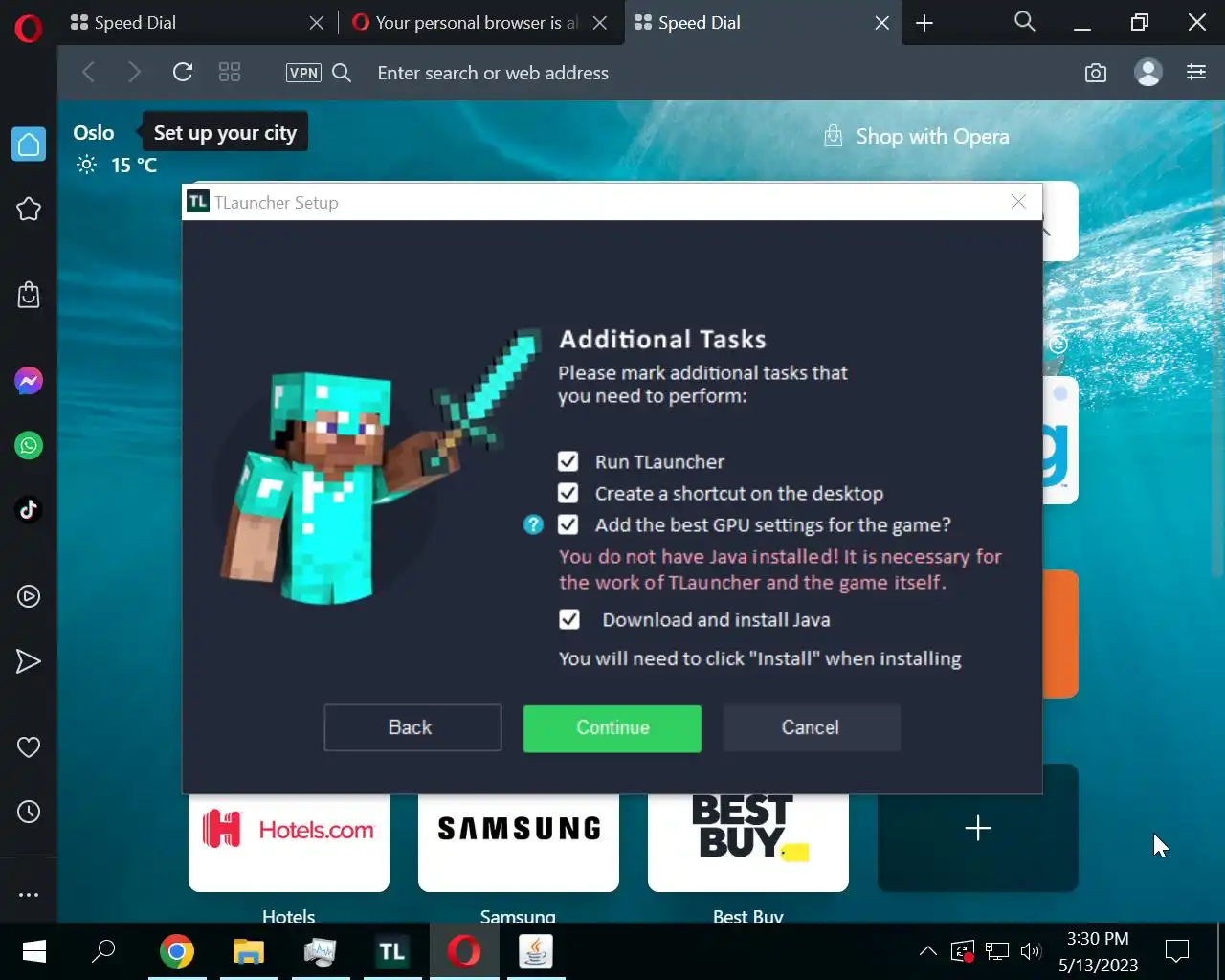Click Set up your city tooltip
The height and width of the screenshot is (980, 1225).
225,133
